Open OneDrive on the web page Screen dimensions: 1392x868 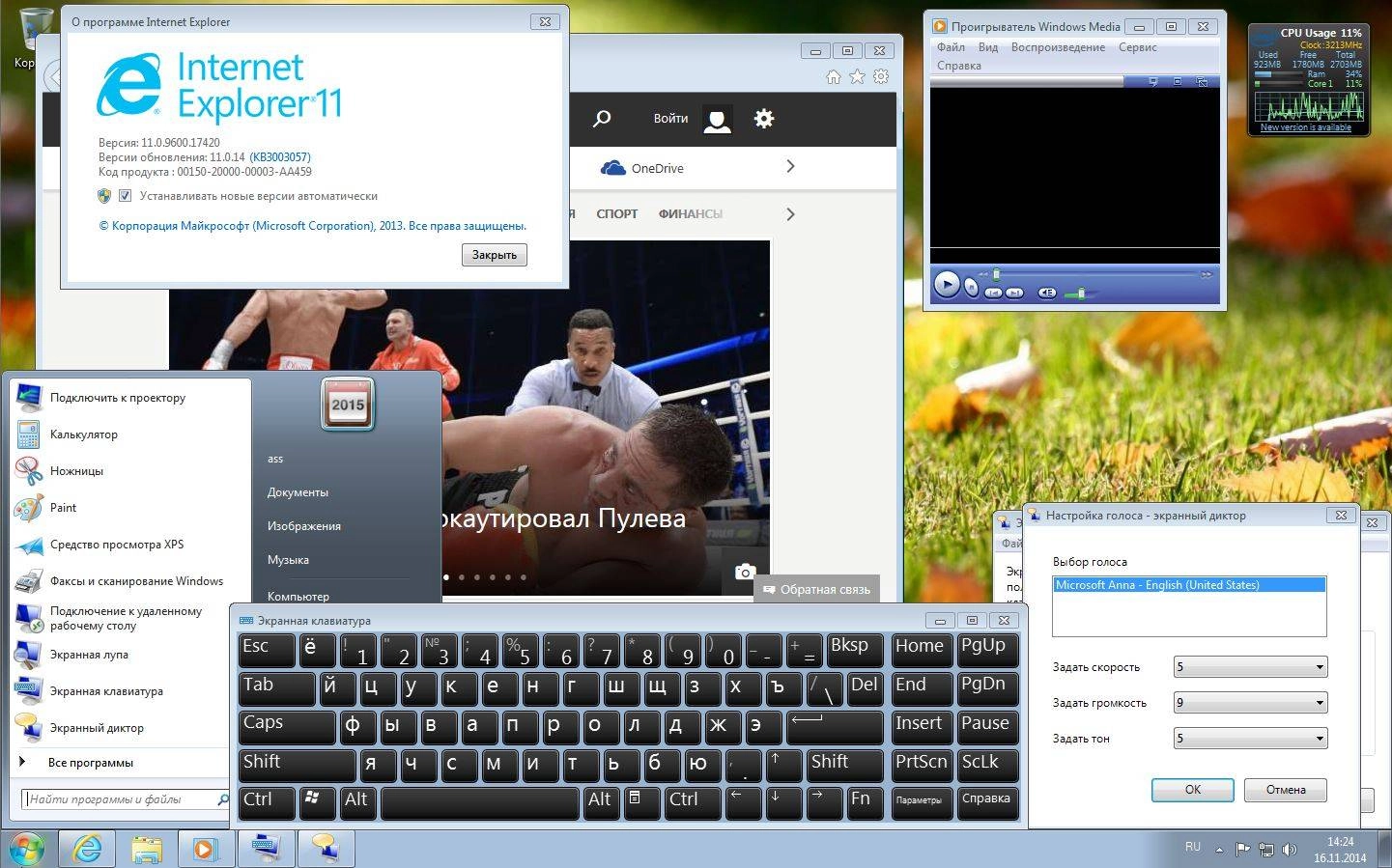tap(642, 168)
